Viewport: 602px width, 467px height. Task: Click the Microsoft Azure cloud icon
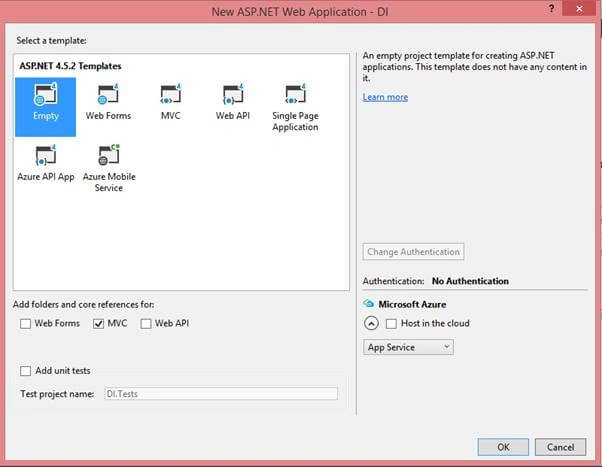pyautogui.click(x=369, y=304)
